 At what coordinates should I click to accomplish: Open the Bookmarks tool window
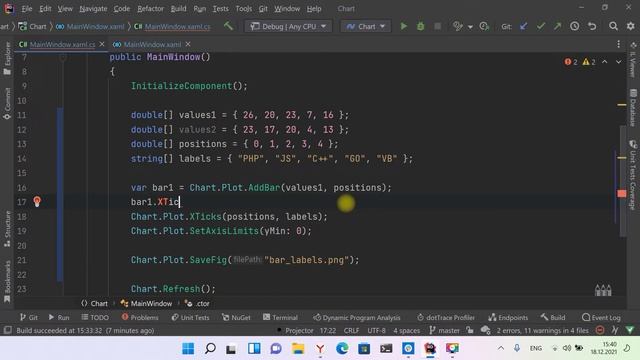click(7, 282)
